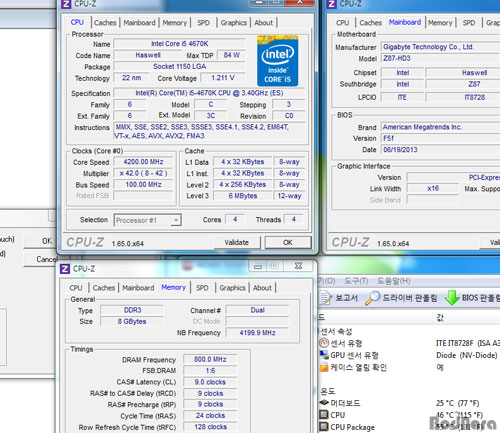The height and width of the screenshot is (433, 500).
Task: Click the Core Speed 4200.00 MHz field
Action: pos(143,162)
